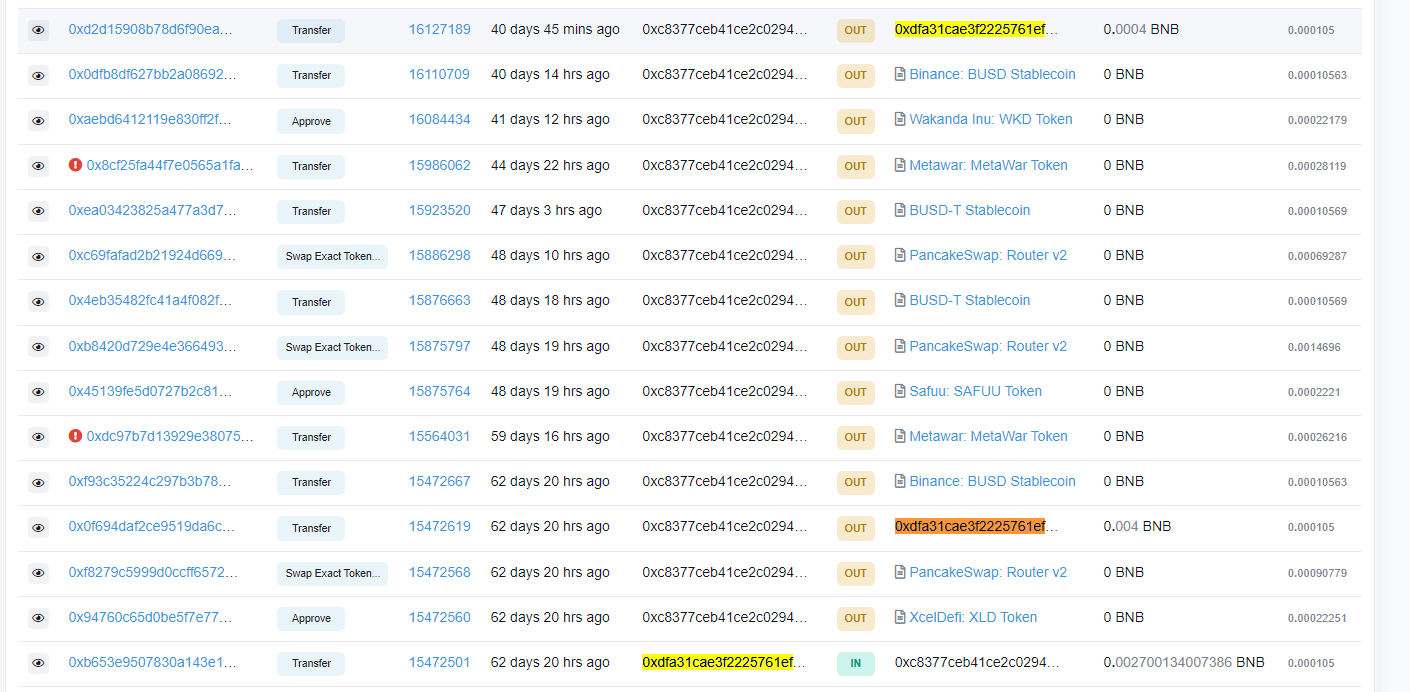This screenshot has width=1410, height=692.
Task: Click the eye icon beside hash 0x0dfb8df627bb2a08692
Action: point(38,75)
